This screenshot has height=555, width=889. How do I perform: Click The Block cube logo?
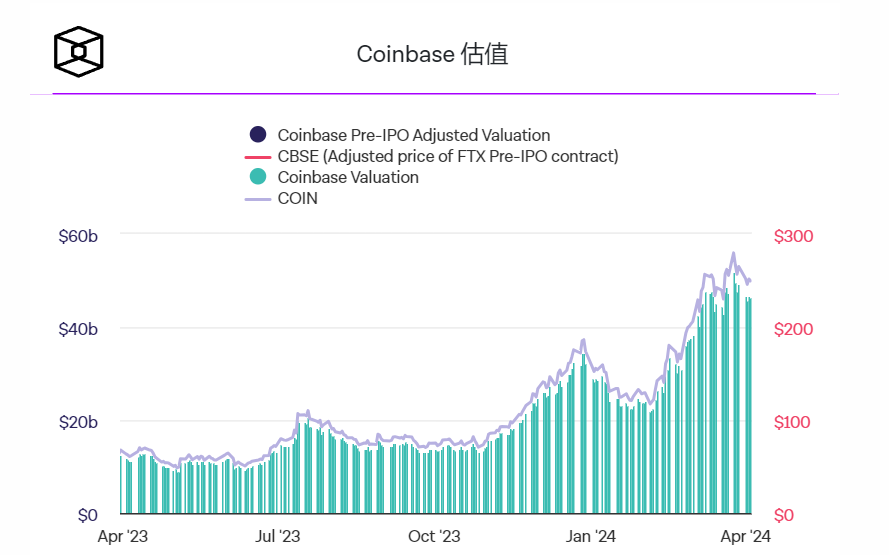coord(79,52)
